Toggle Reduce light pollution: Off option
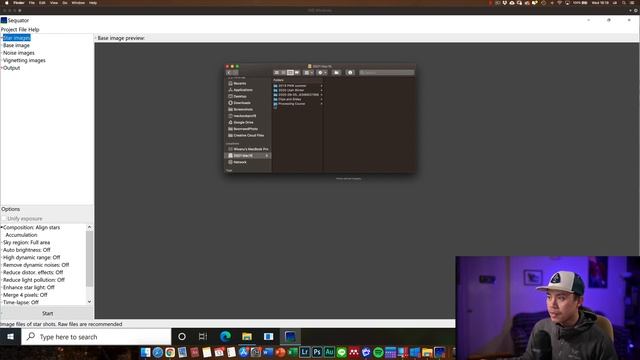Viewport: 640px width, 360px height. tap(34, 280)
